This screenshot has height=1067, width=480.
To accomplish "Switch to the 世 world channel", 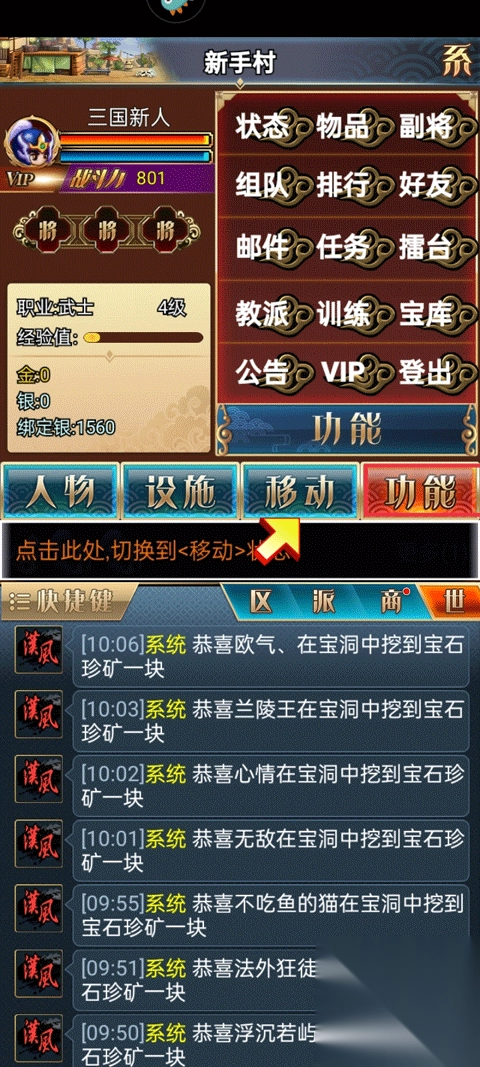I will click(452, 602).
